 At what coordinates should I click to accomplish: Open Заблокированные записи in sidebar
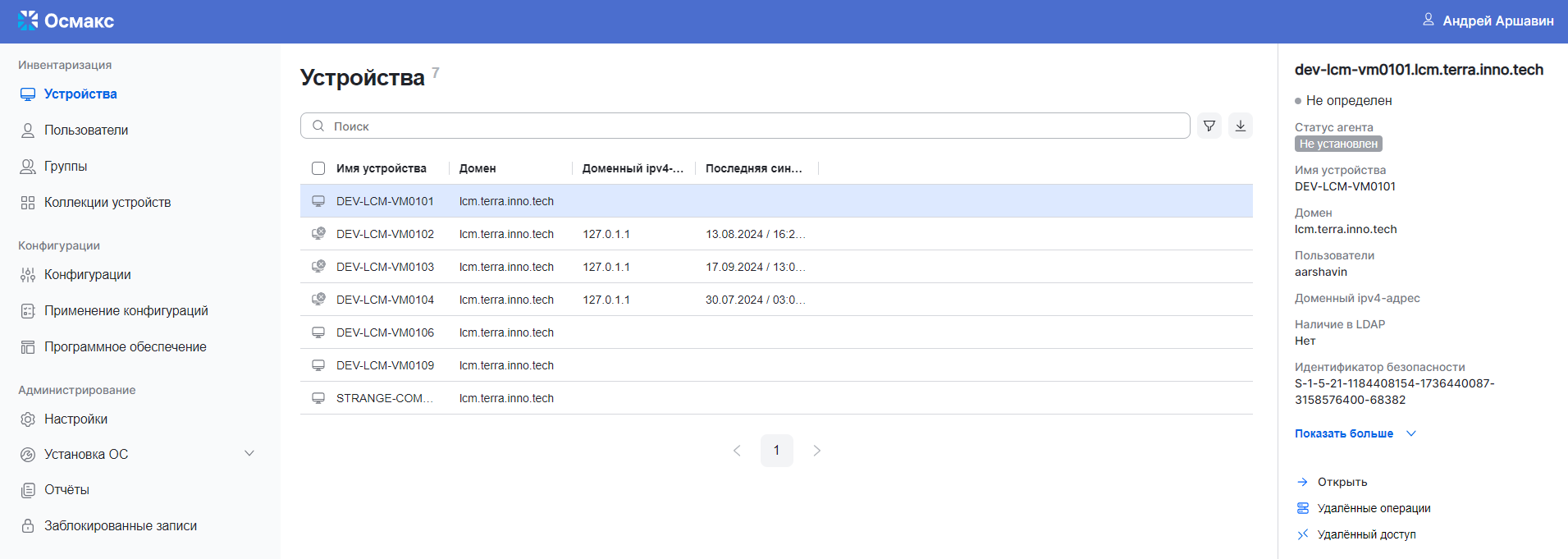click(x=120, y=525)
